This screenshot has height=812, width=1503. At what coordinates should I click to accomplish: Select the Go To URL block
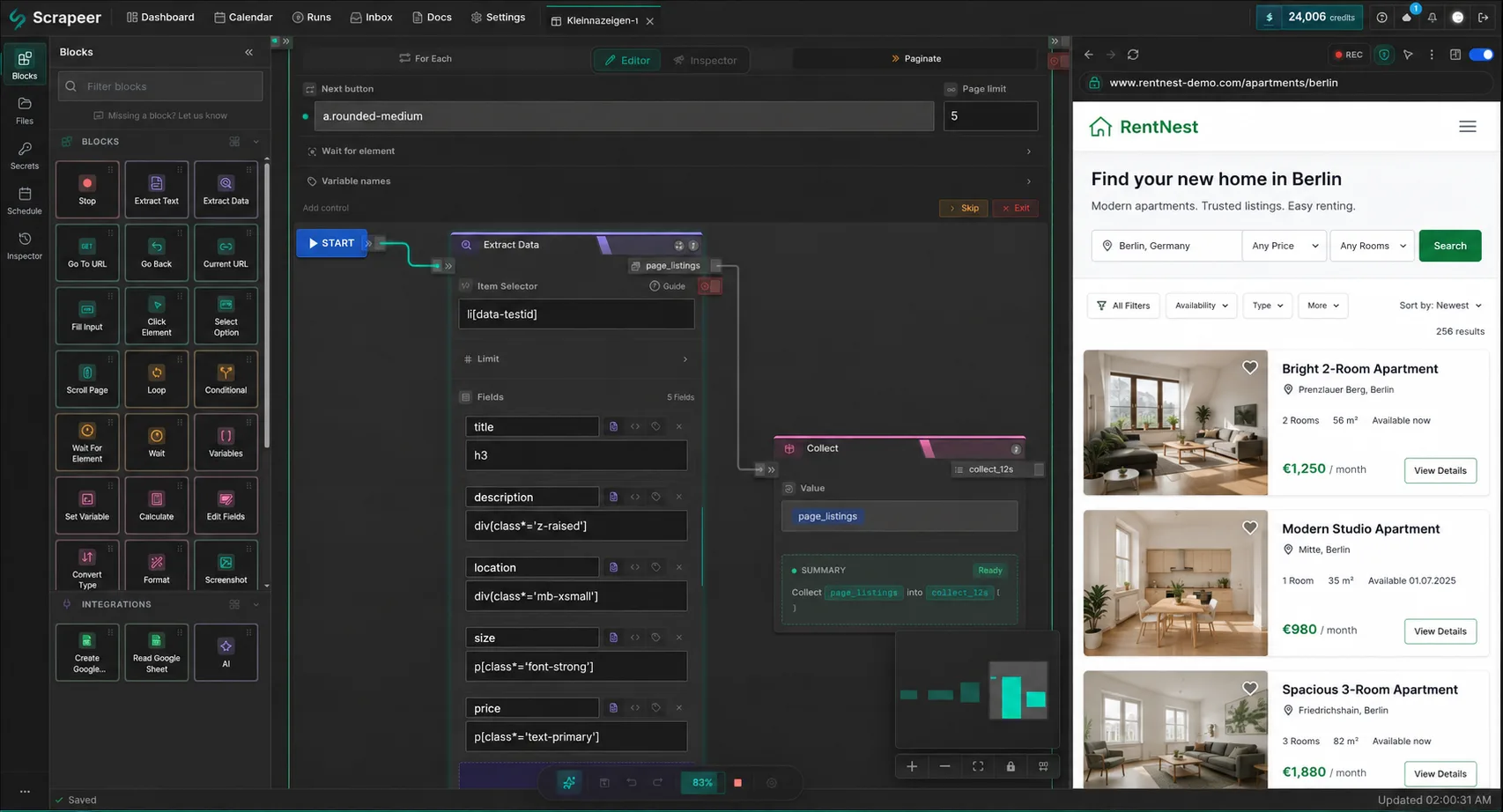click(x=87, y=253)
